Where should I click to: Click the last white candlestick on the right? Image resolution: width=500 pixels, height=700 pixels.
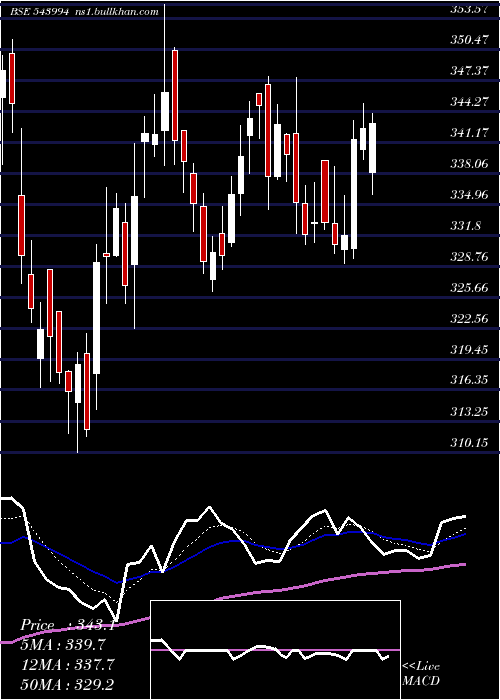(x=372, y=148)
